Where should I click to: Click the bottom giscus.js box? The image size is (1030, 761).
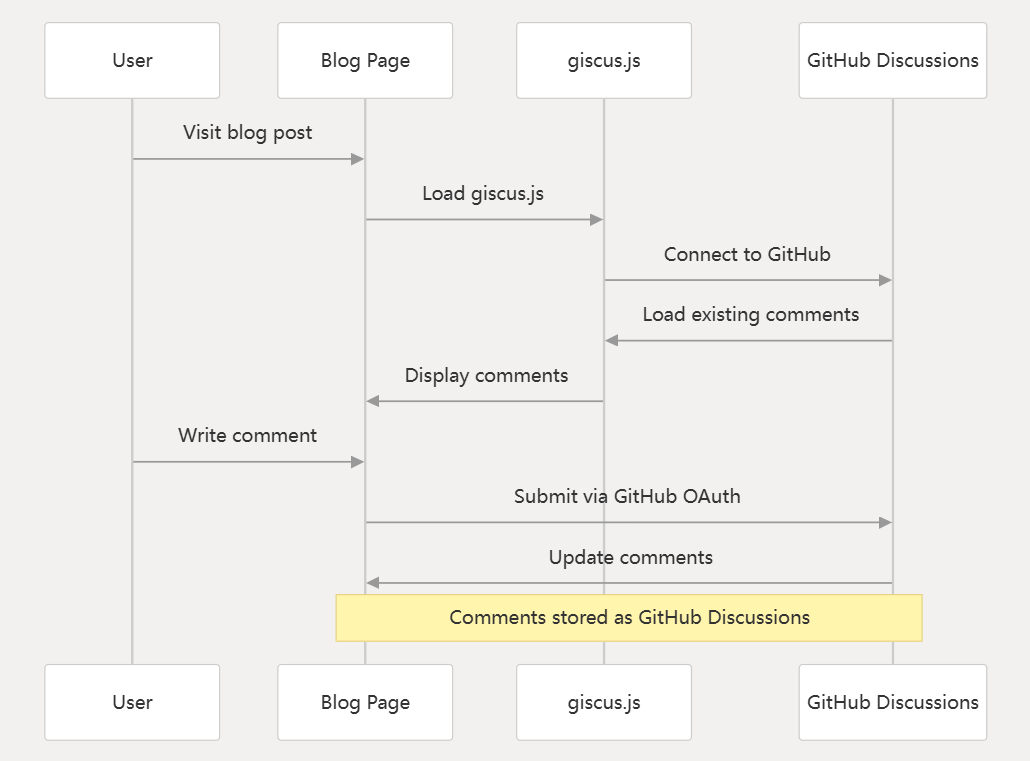click(x=604, y=703)
